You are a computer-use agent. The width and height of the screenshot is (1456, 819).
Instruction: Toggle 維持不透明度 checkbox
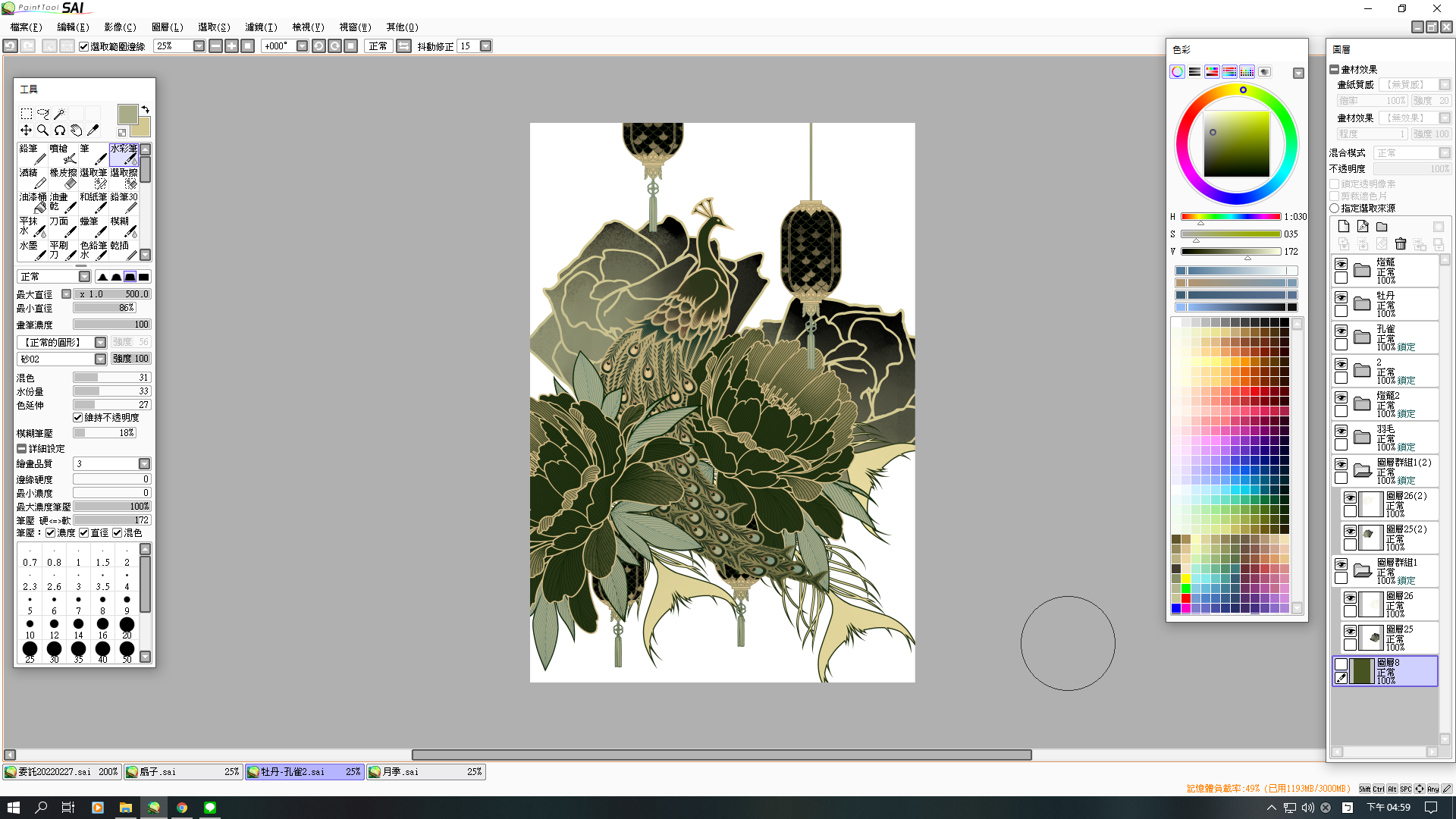pos(77,418)
